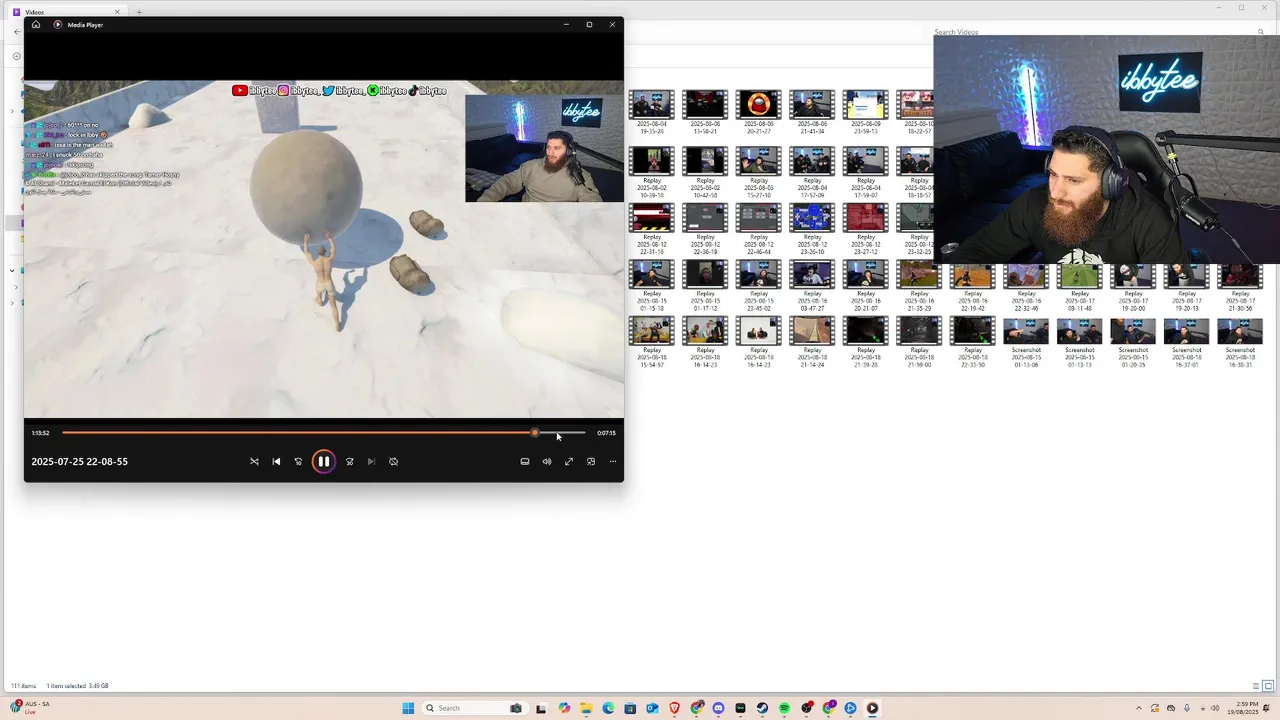Viewport: 1280px width, 720px height.
Task: Go to previous track in Media Player
Action: pyautogui.click(x=276, y=461)
